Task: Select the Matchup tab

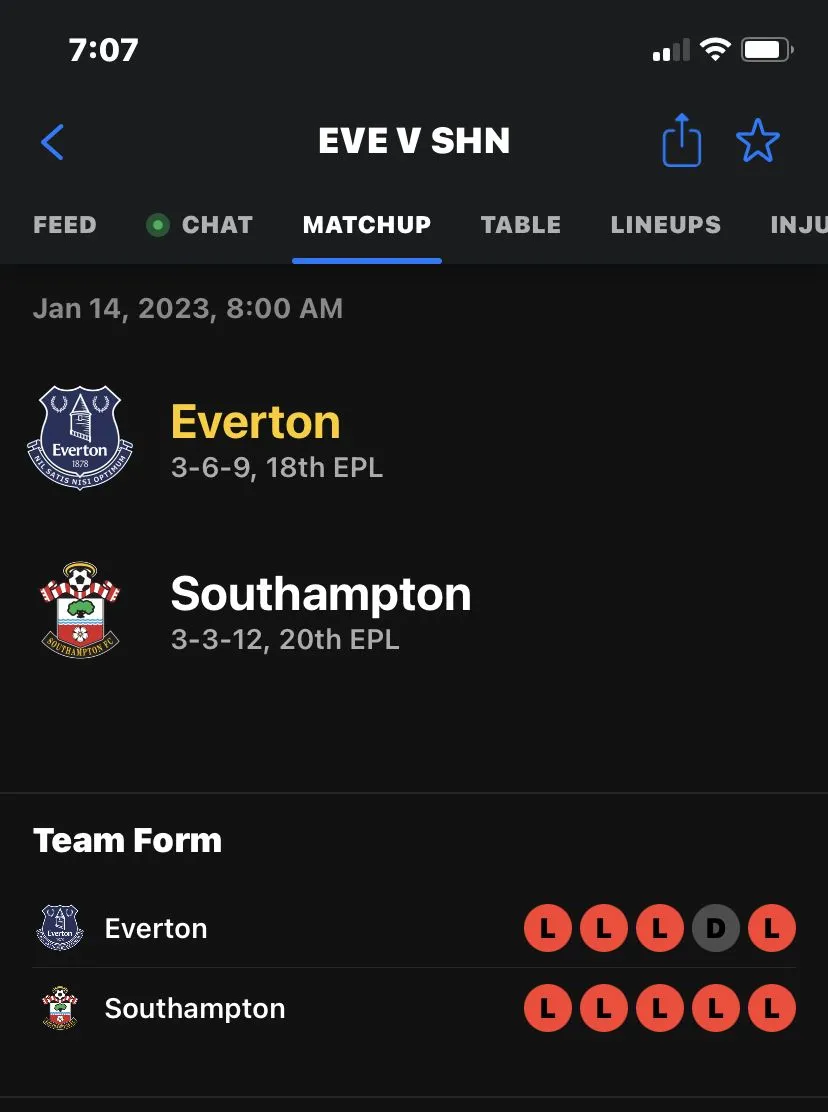Action: coord(367,225)
